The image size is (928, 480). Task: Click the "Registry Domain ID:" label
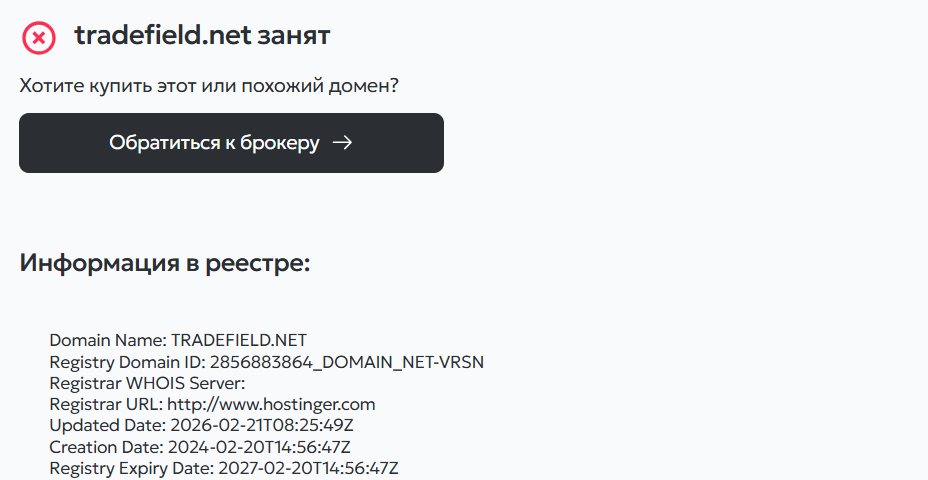pos(127,362)
